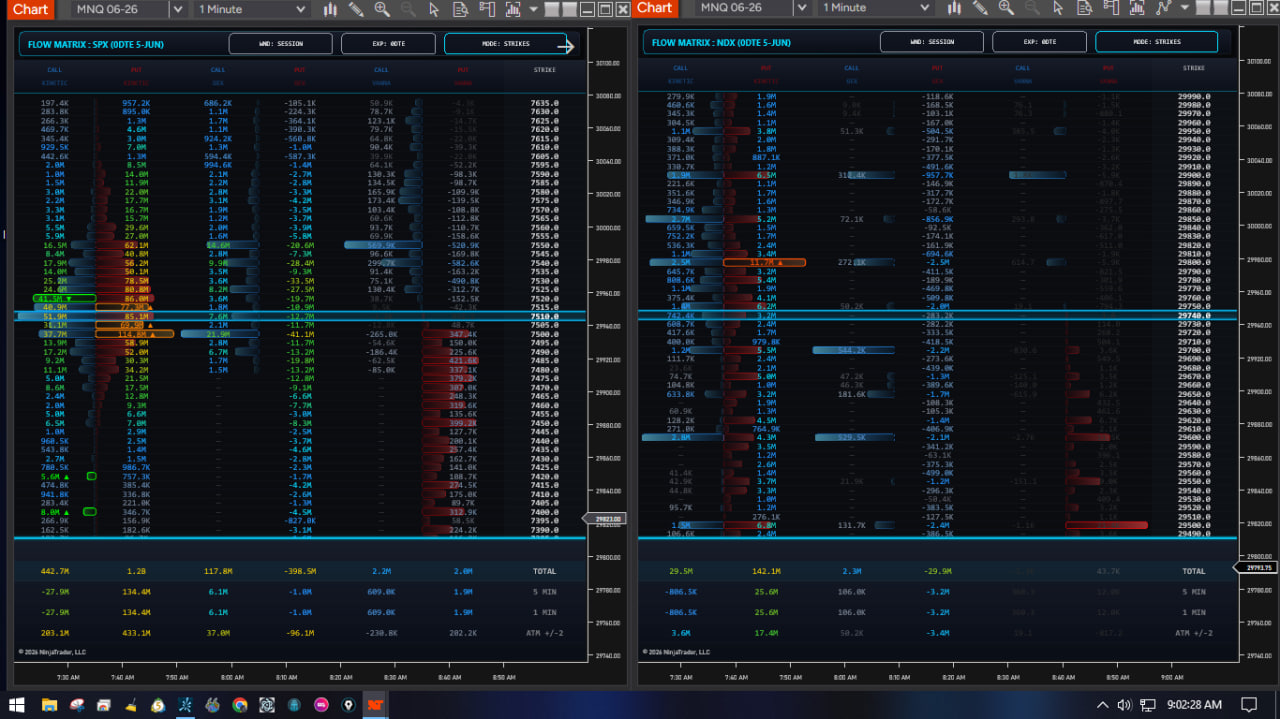The image size is (1280, 719).
Task: Click zoom out magnifier in left chart toolbar
Action: pyautogui.click(x=408, y=9)
